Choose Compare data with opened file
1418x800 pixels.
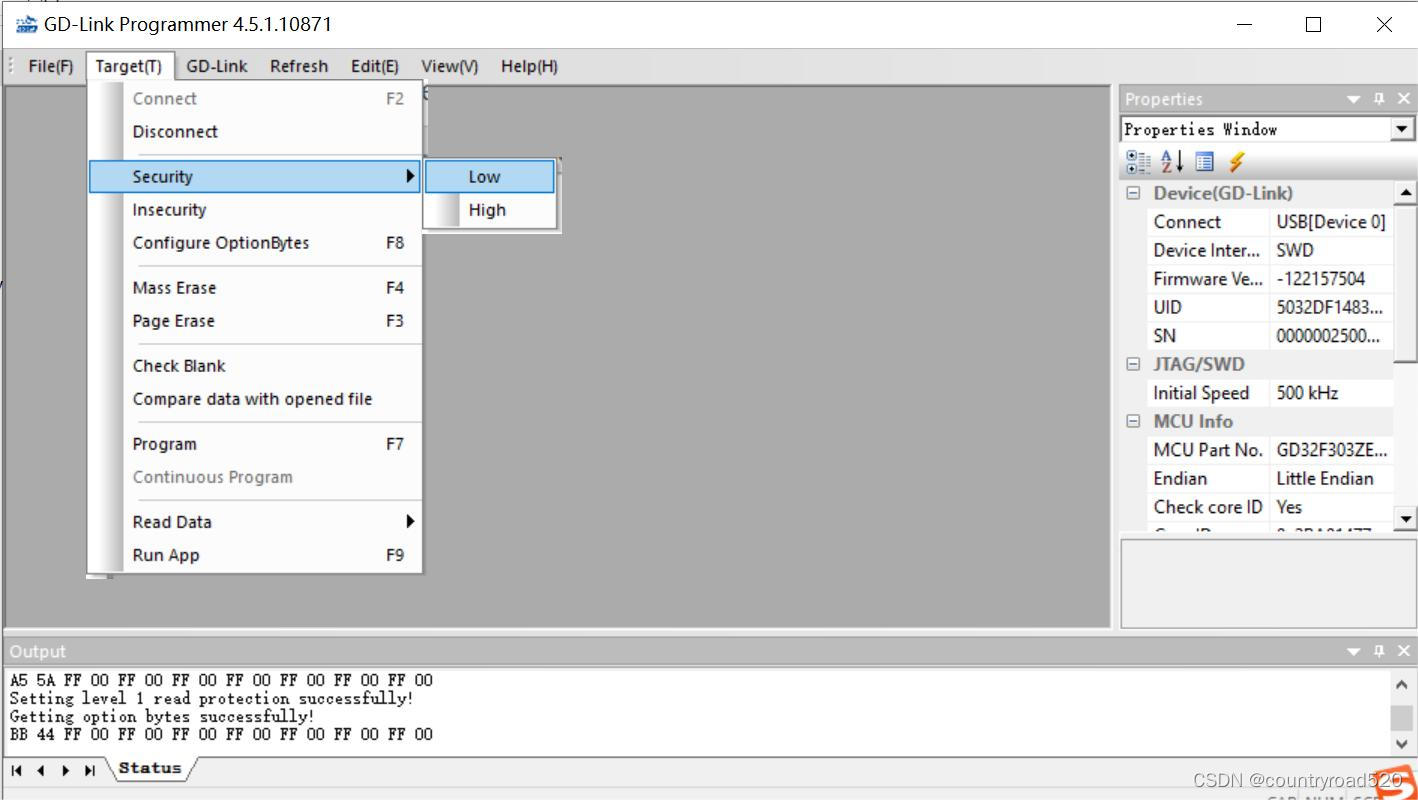(x=255, y=398)
